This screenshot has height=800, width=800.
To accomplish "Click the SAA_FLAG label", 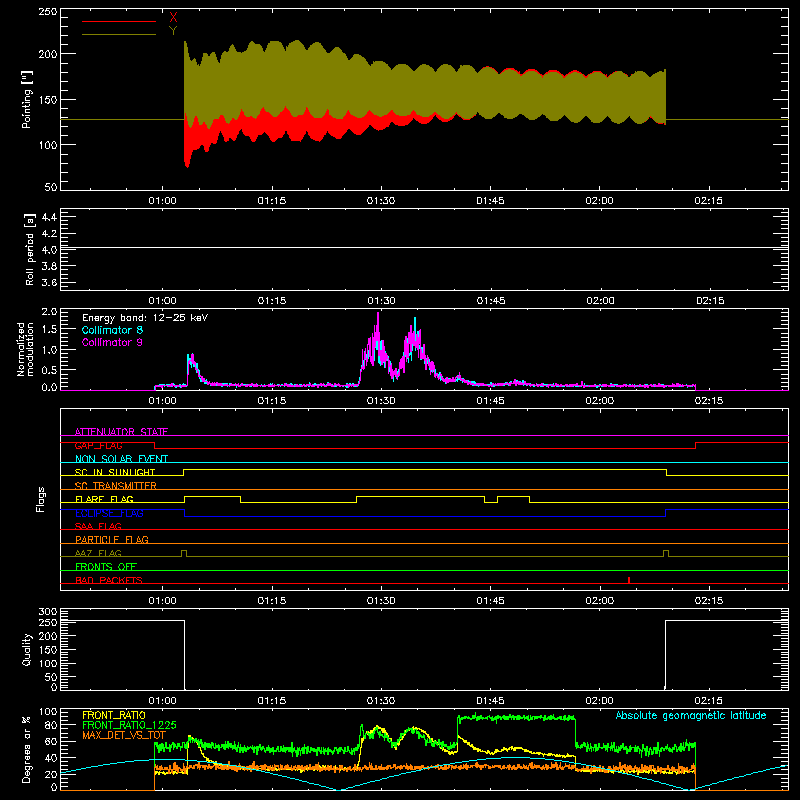I will [98, 526].
